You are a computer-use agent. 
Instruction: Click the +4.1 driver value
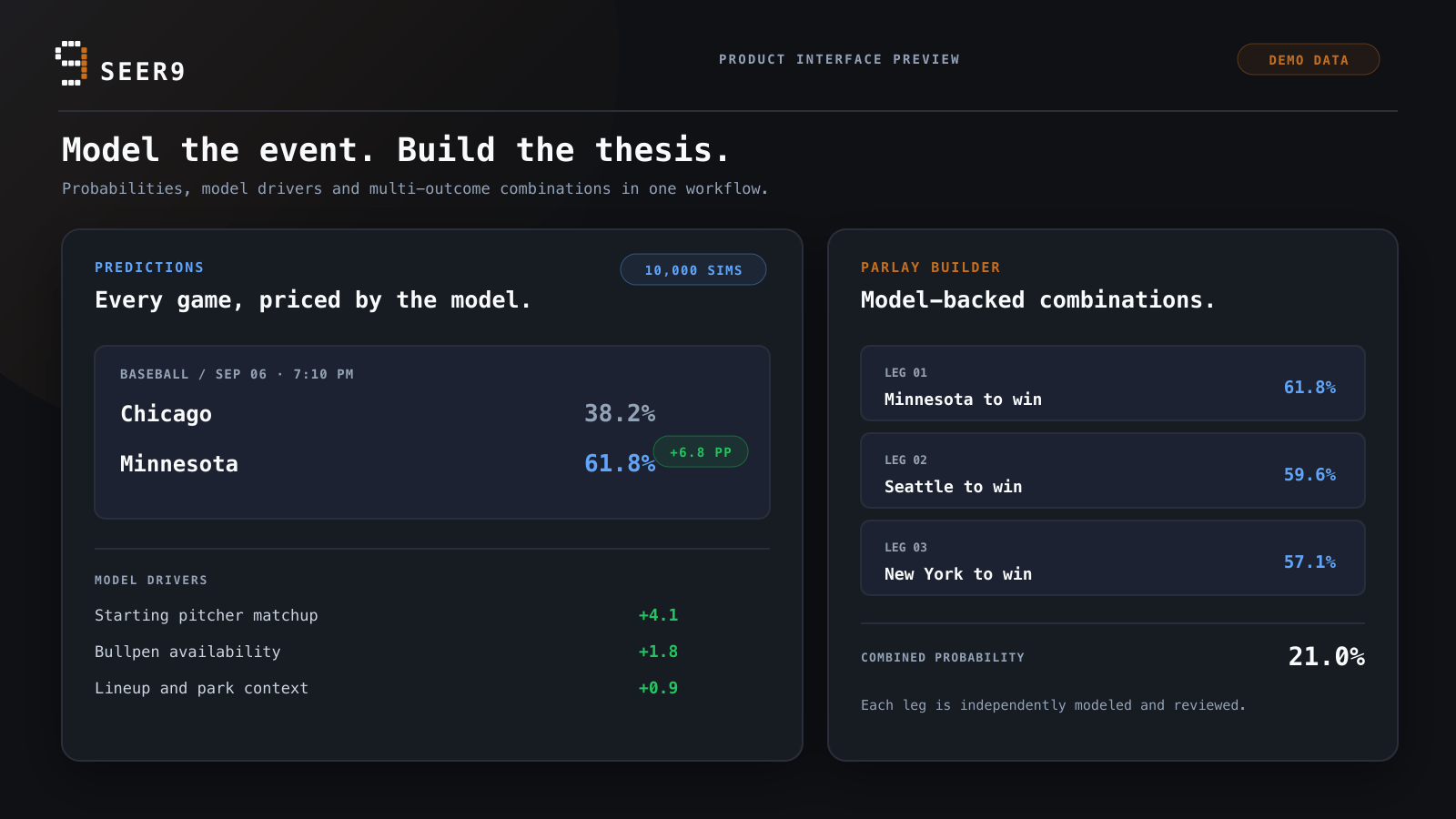click(658, 615)
